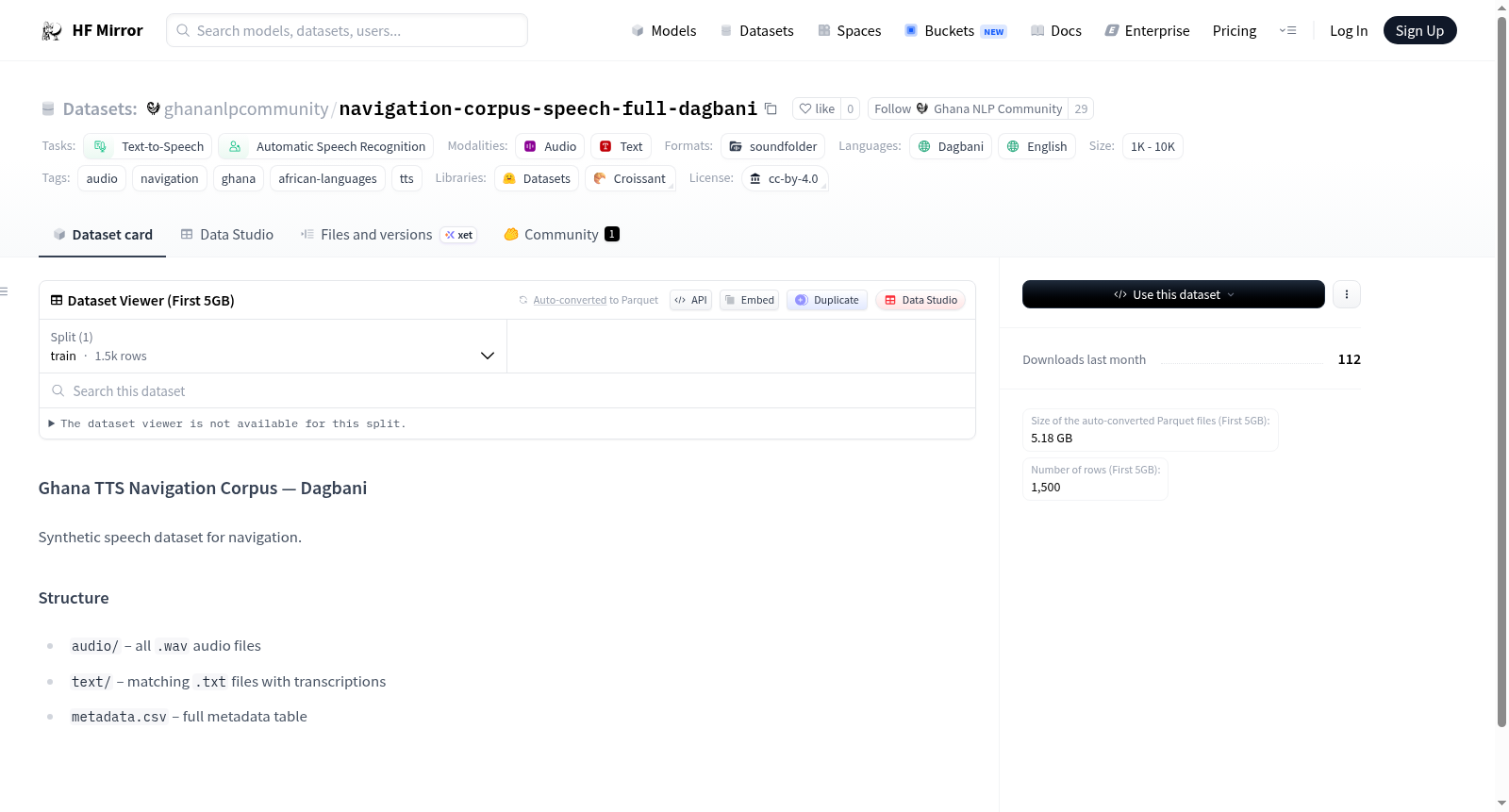The image size is (1509, 812).
Task: Click the african-languages tag
Action: 327,178
